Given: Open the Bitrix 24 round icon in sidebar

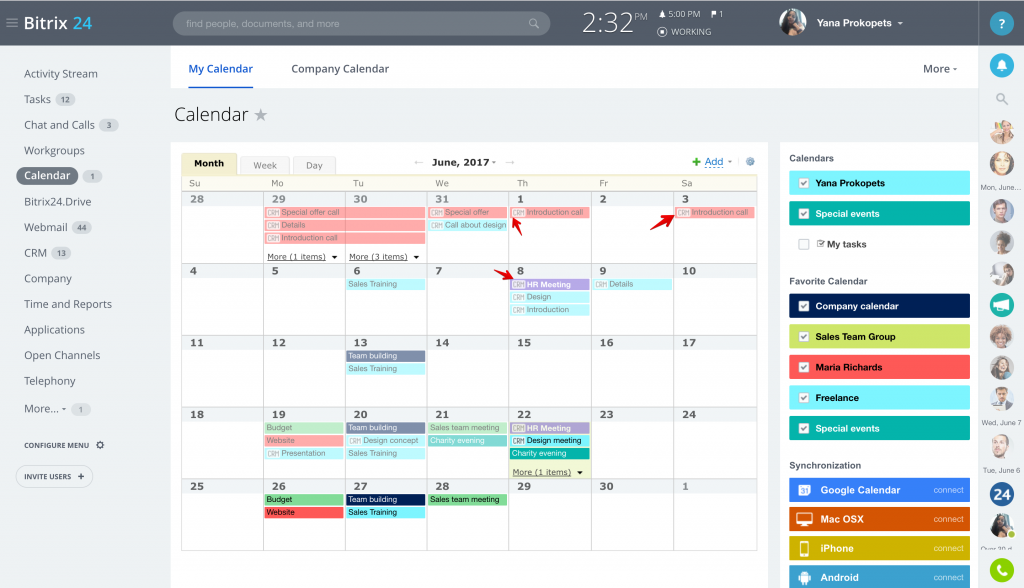Looking at the screenshot, I should pyautogui.click(x=1001, y=495).
